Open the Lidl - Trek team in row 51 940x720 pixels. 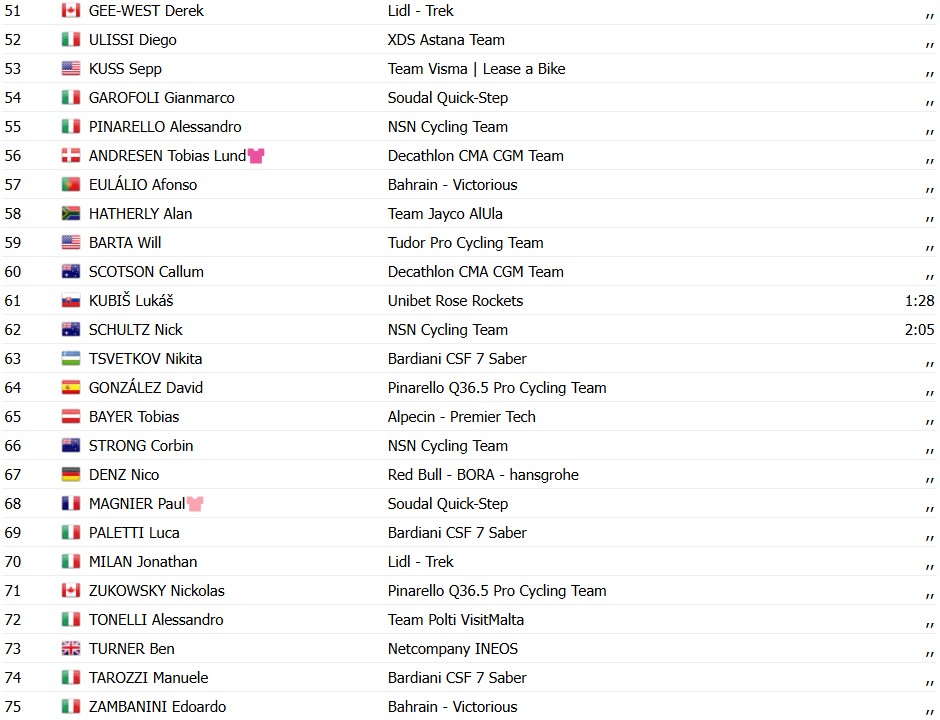(420, 11)
